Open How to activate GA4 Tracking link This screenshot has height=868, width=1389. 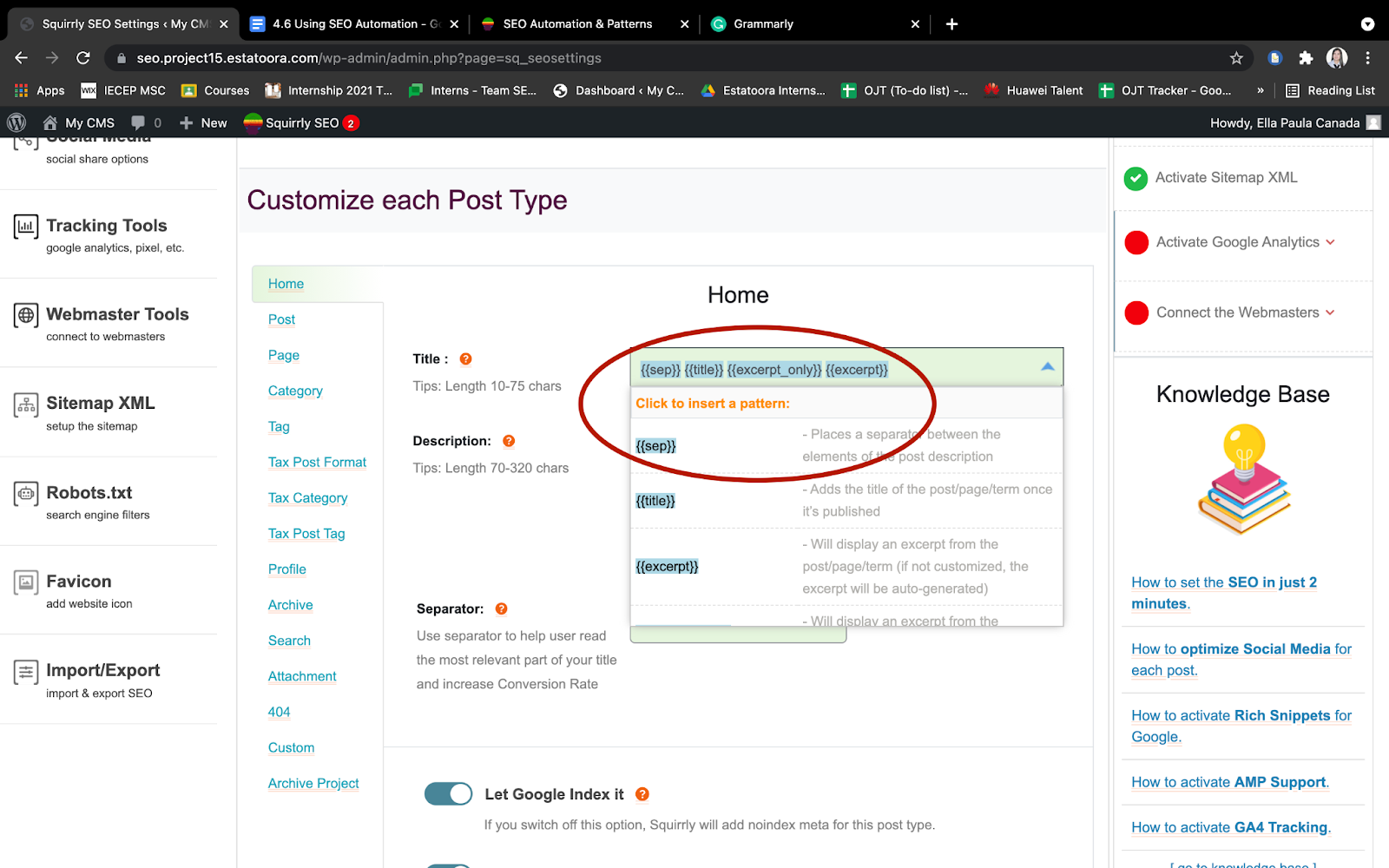coord(1231,827)
